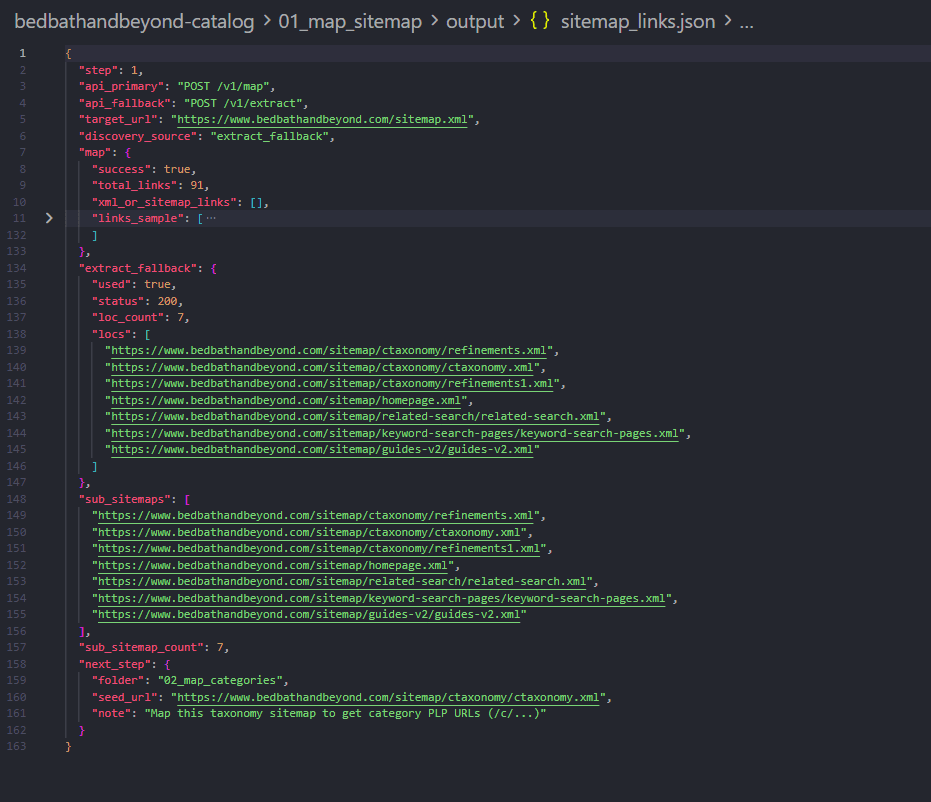Click the "POST /v1/extract" value
The image size is (931, 802).
click(243, 103)
